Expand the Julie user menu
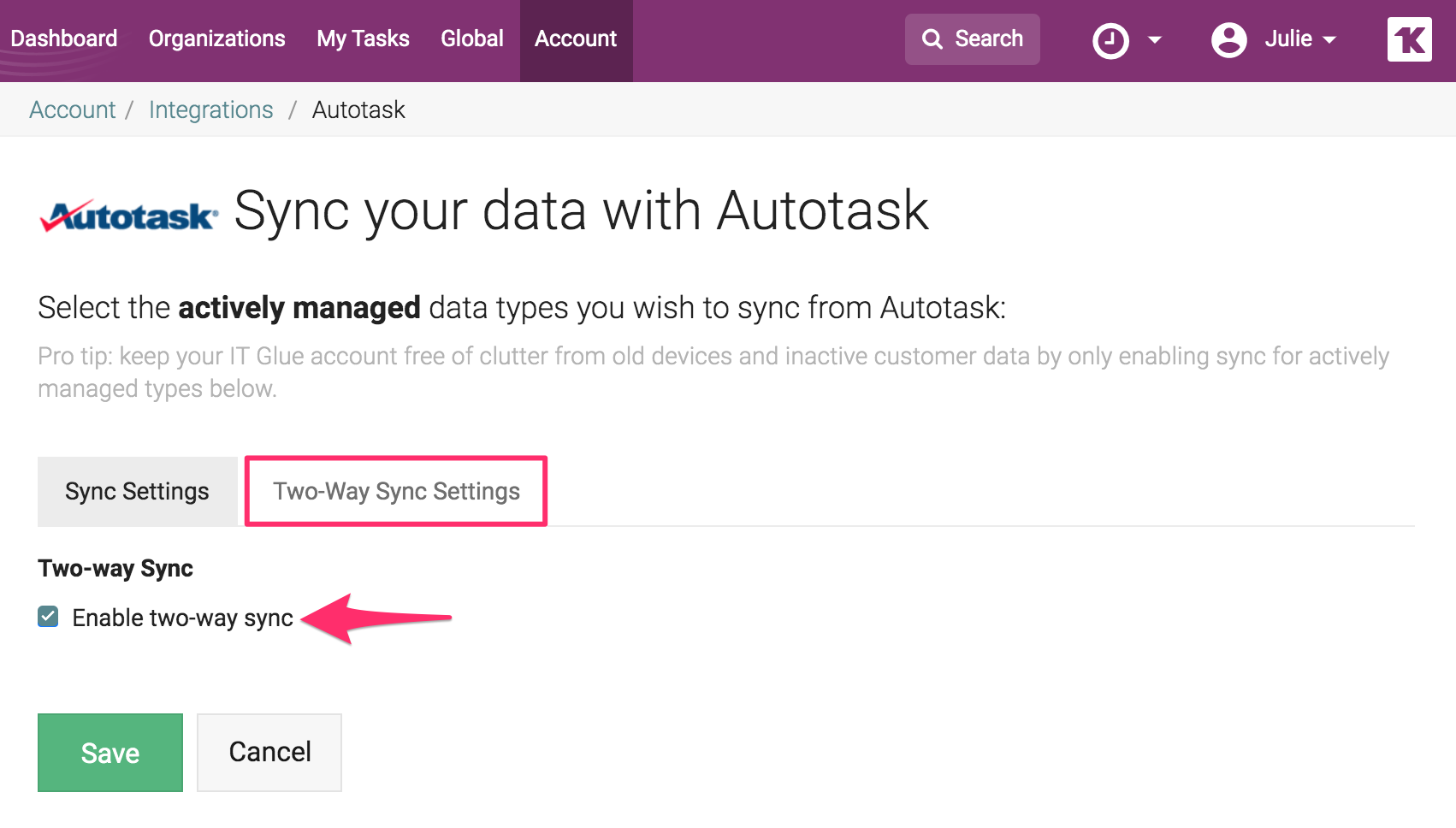This screenshot has width=1456, height=828. pyautogui.click(x=1299, y=39)
